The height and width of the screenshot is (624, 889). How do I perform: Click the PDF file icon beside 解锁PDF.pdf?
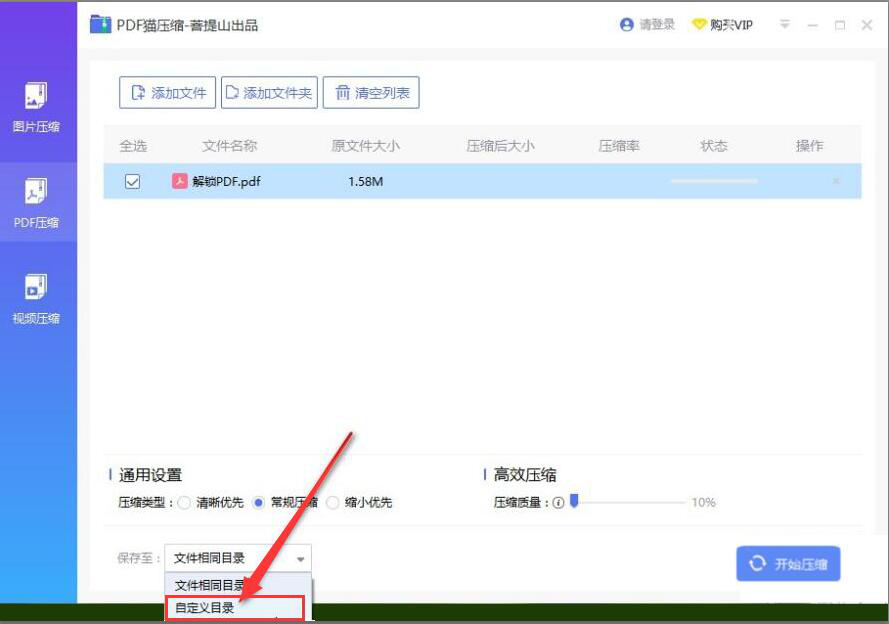click(180, 181)
